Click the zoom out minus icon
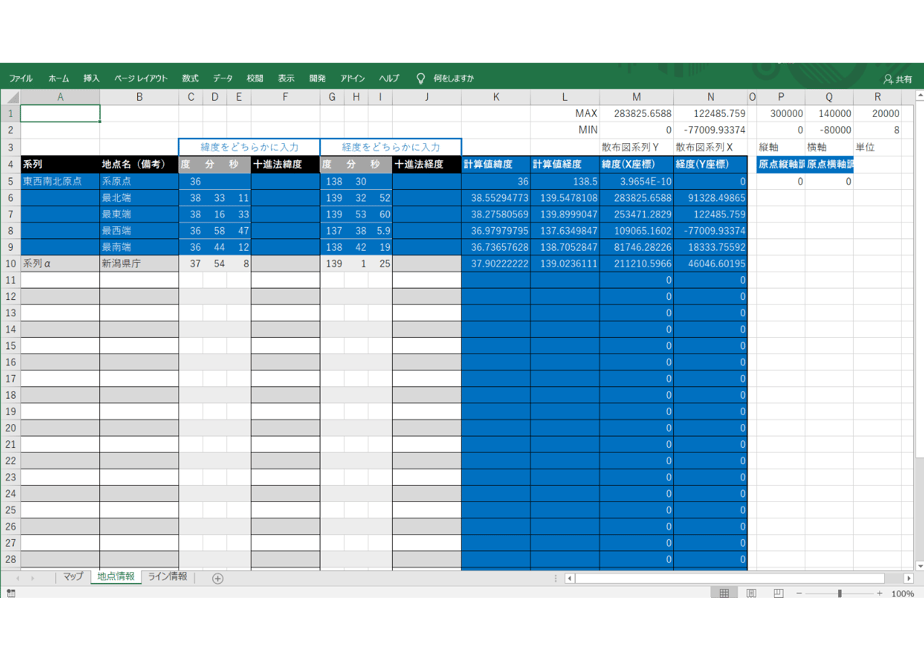 [799, 593]
